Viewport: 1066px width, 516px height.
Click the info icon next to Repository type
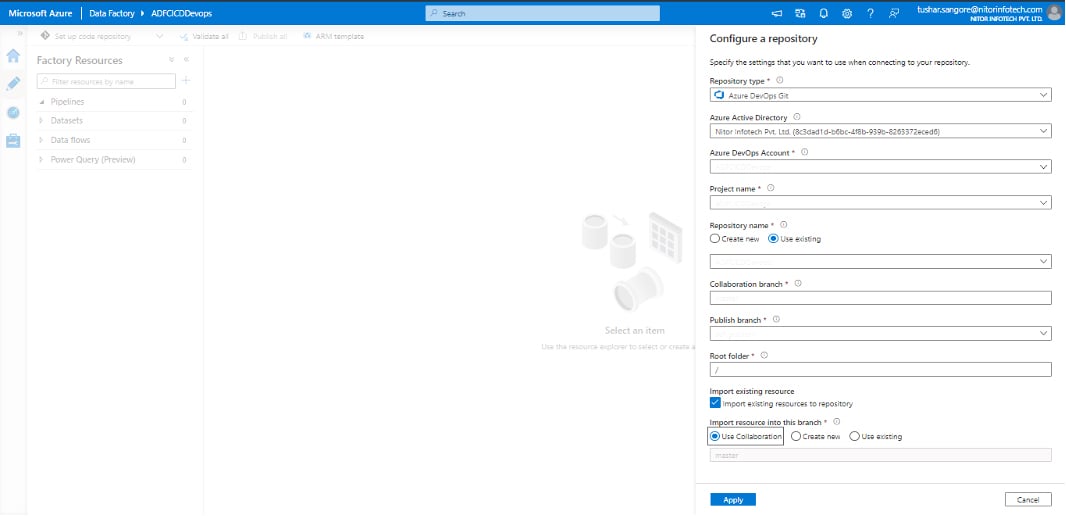click(x=780, y=80)
